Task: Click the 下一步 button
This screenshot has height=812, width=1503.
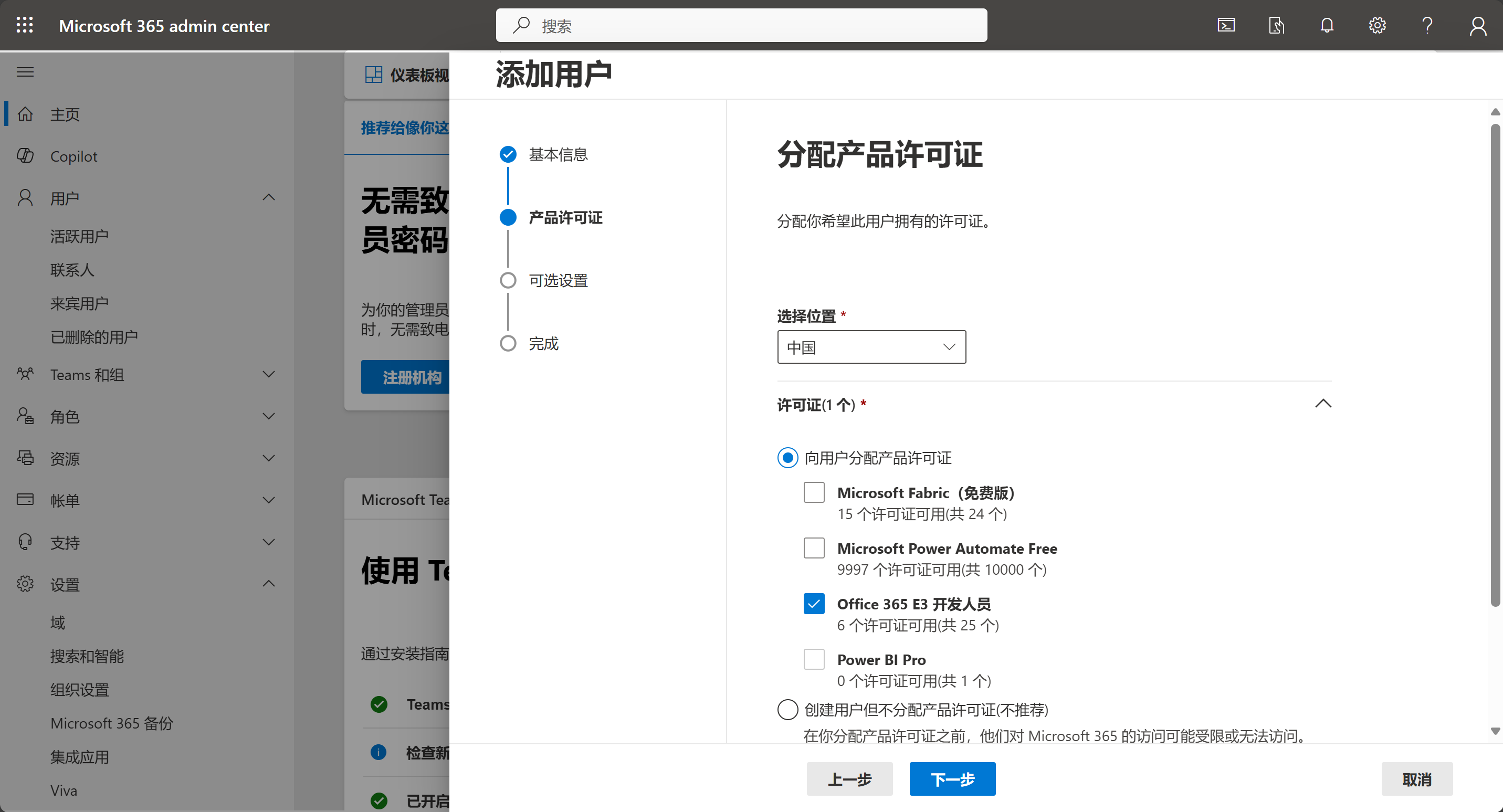Action: [x=952, y=779]
